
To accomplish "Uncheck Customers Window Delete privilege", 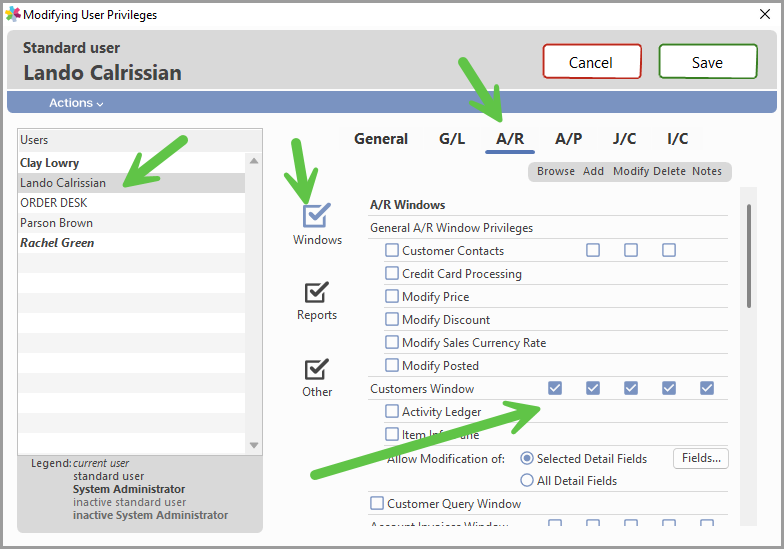I will 669,388.
